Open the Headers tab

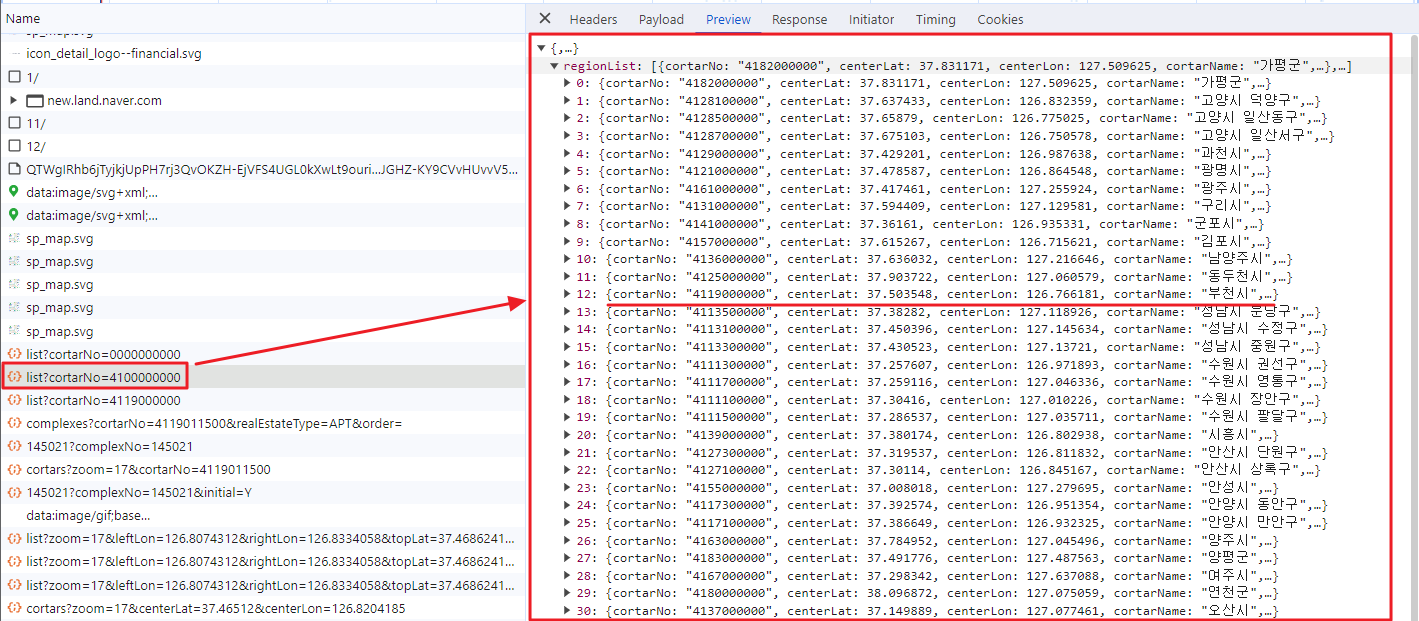(x=593, y=19)
